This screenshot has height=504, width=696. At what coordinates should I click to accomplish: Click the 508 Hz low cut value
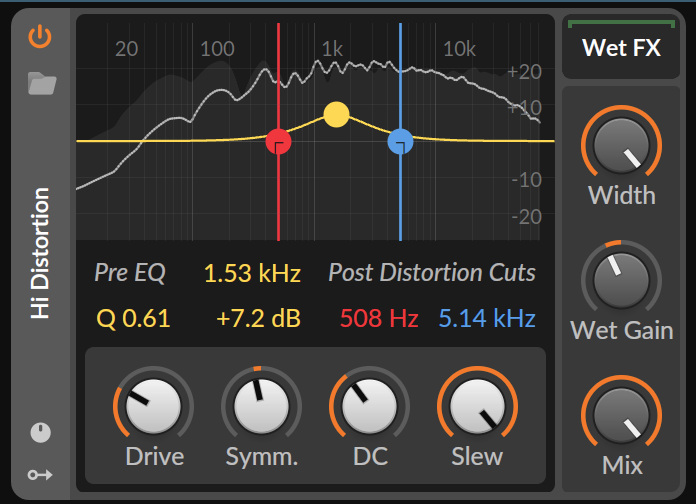[379, 318]
